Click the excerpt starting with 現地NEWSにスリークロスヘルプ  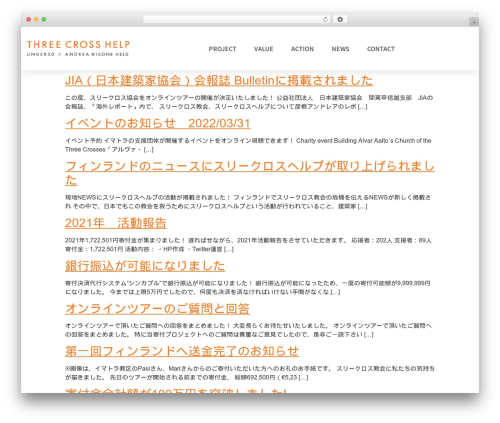248,202
